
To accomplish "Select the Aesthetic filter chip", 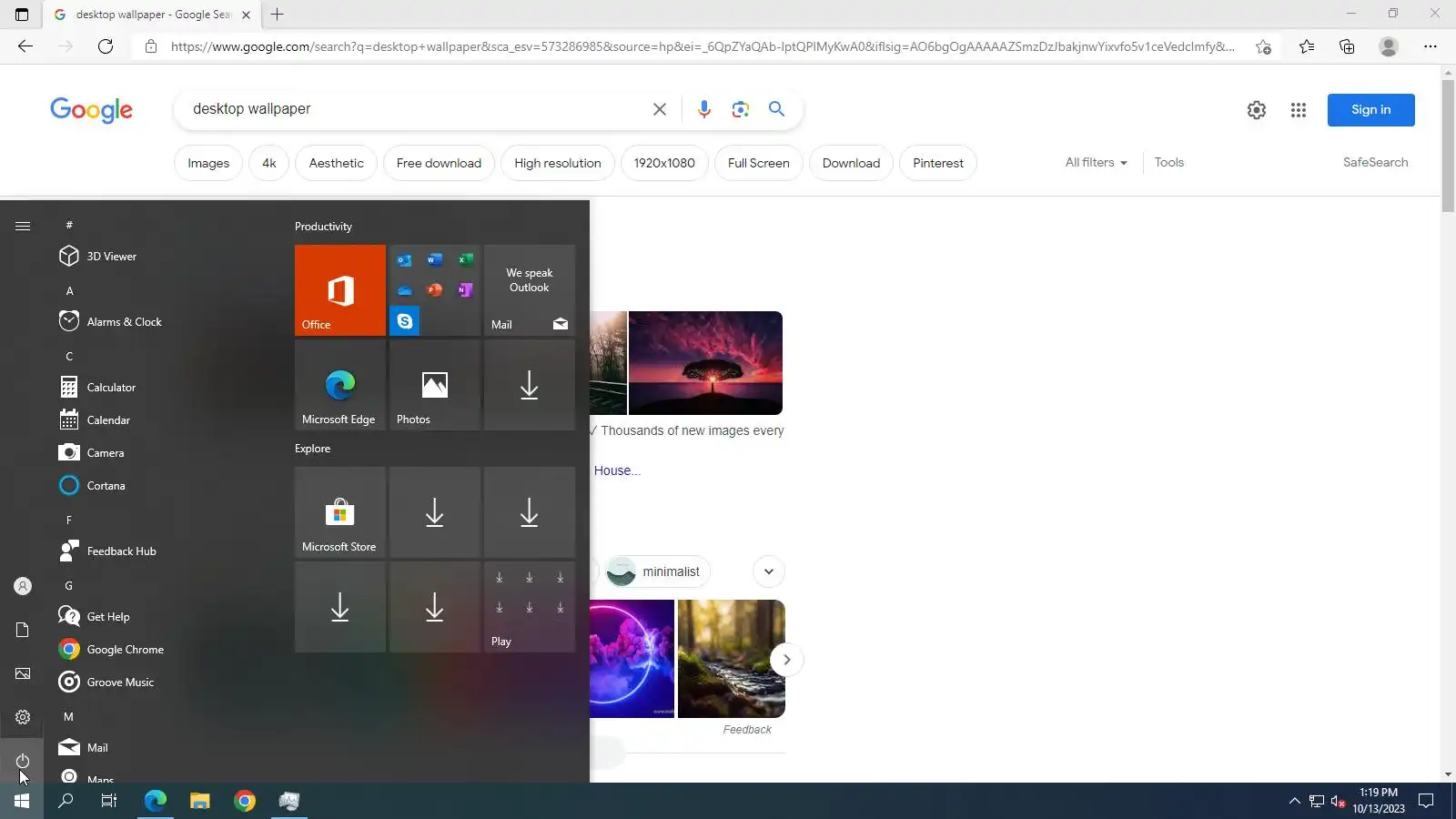I will [x=337, y=163].
